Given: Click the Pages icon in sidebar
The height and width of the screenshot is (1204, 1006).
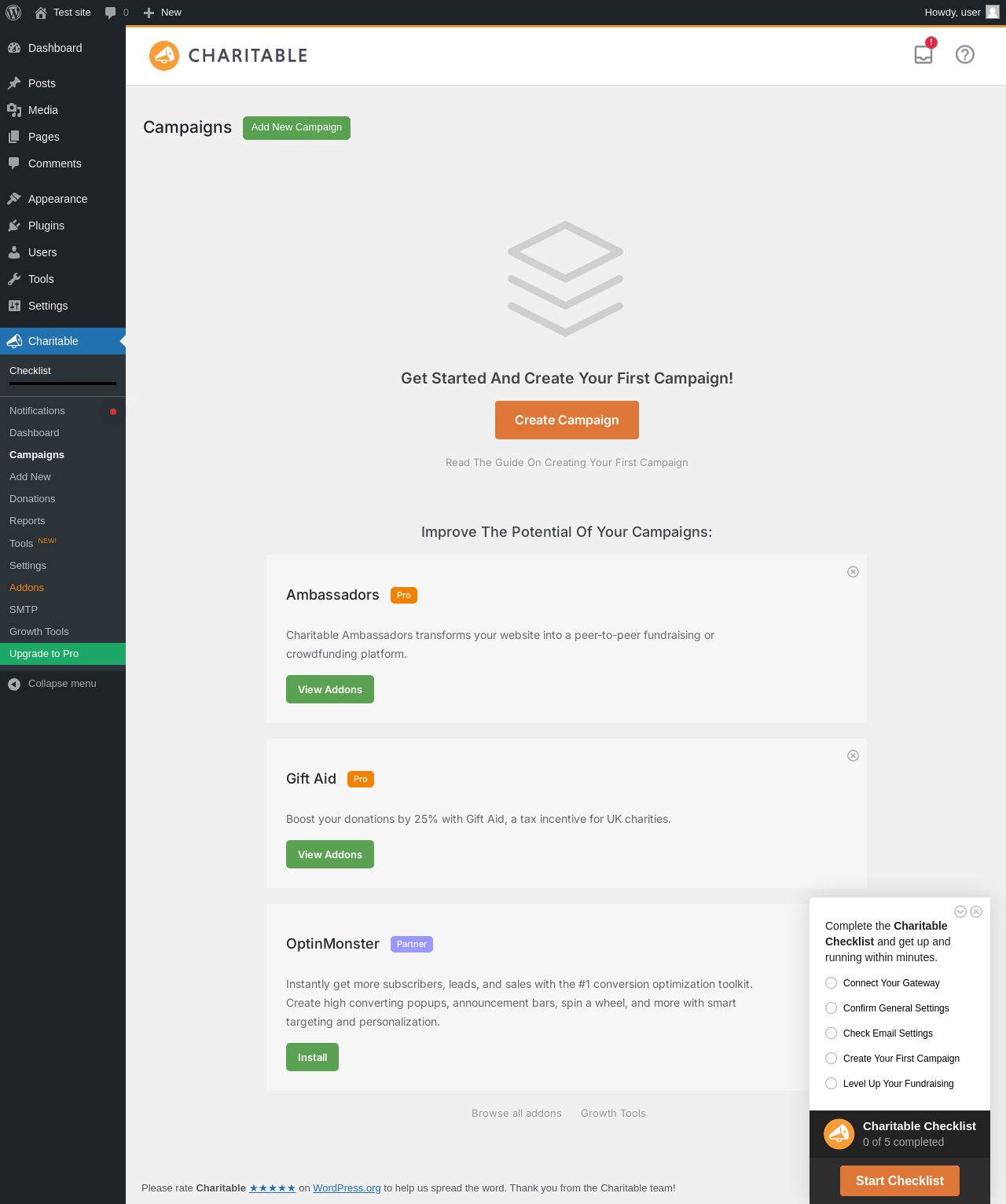Looking at the screenshot, I should [x=14, y=137].
